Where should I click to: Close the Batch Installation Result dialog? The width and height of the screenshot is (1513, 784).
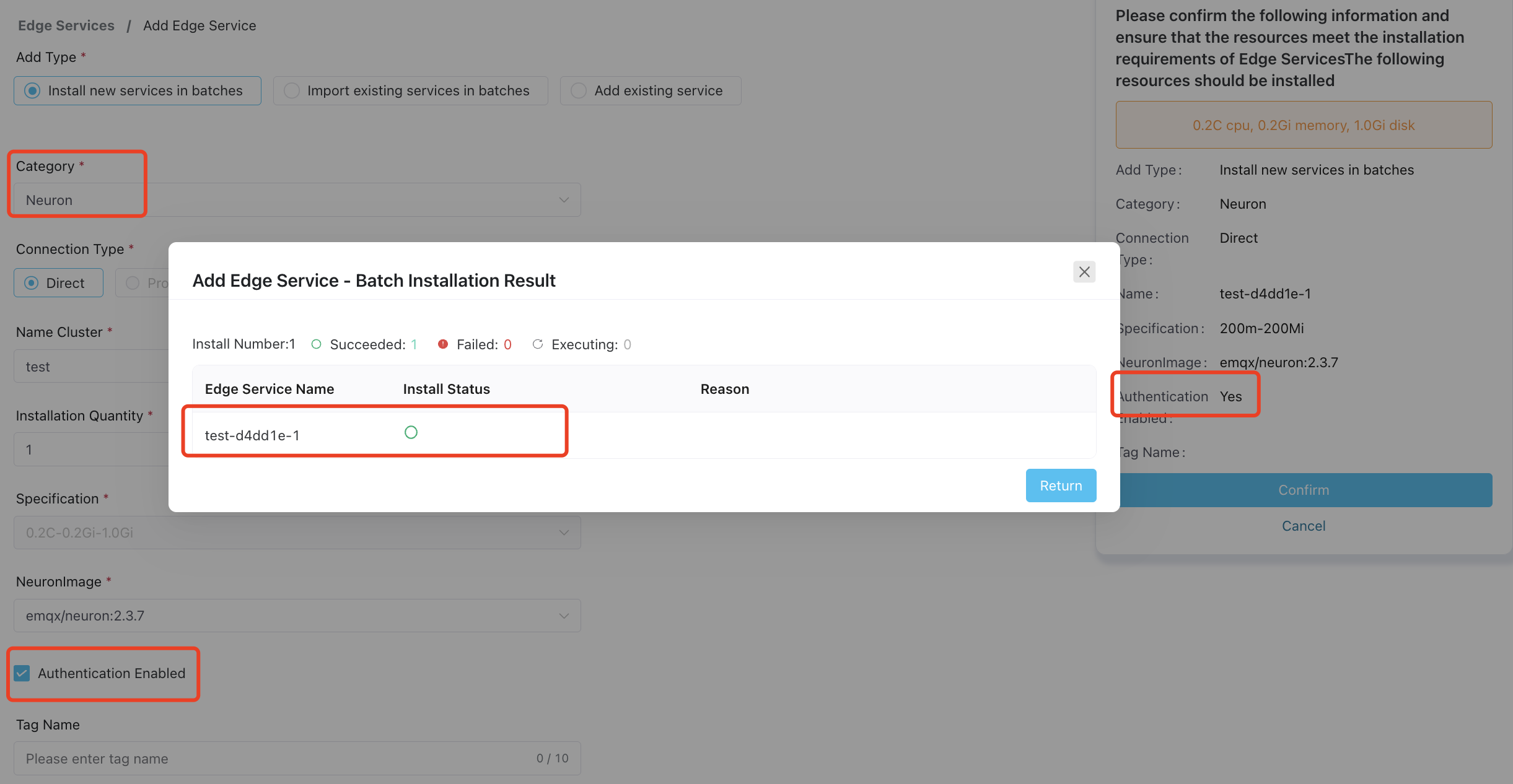[x=1084, y=272]
